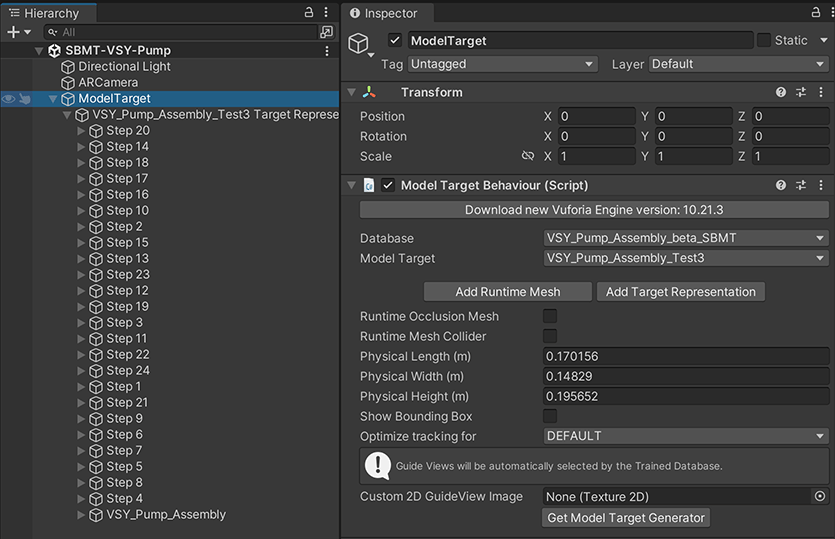
Task: Click the Model Target Behaviour script icon
Action: point(369,185)
